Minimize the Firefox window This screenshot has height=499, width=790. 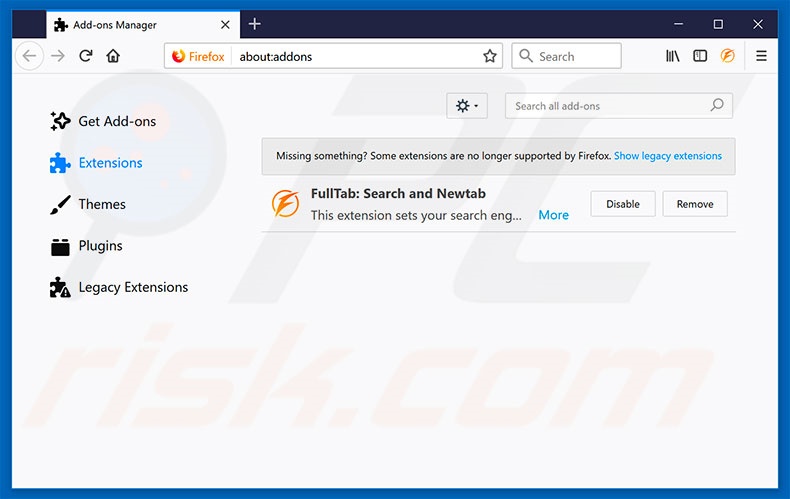point(678,24)
